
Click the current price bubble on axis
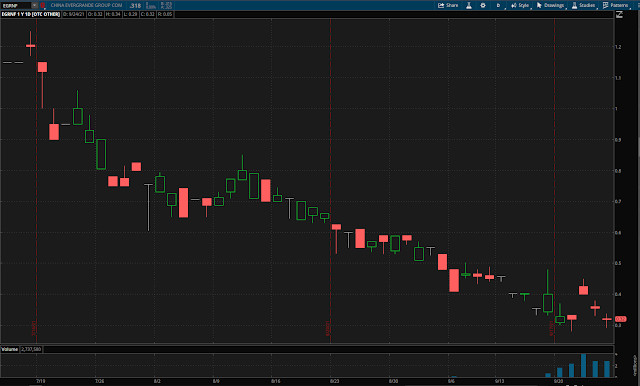[x=621, y=319]
